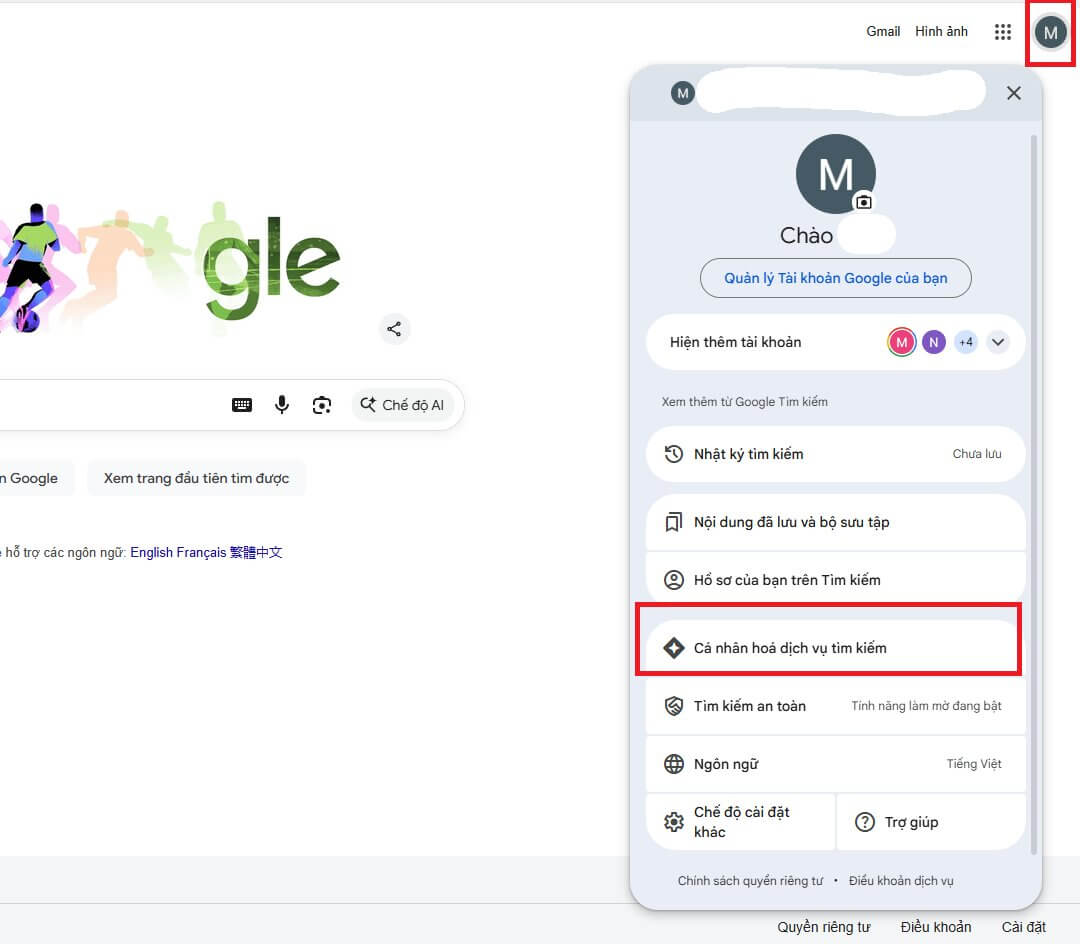The width and height of the screenshot is (1080, 944).
Task: Expand Hiện thêm tài khoản chevron
Action: (x=998, y=342)
